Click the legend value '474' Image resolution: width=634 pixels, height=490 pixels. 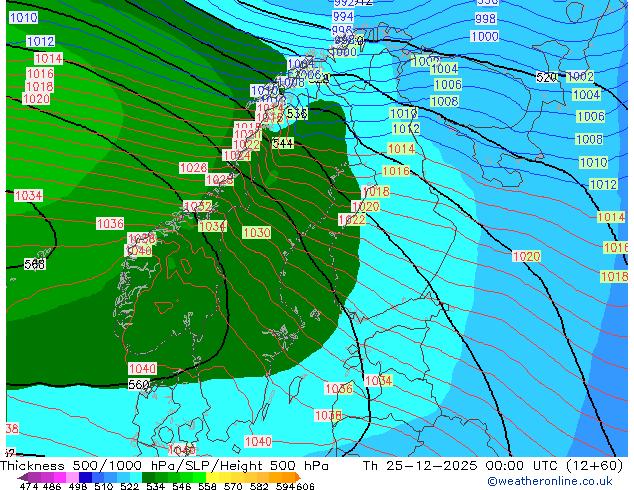[29, 486]
